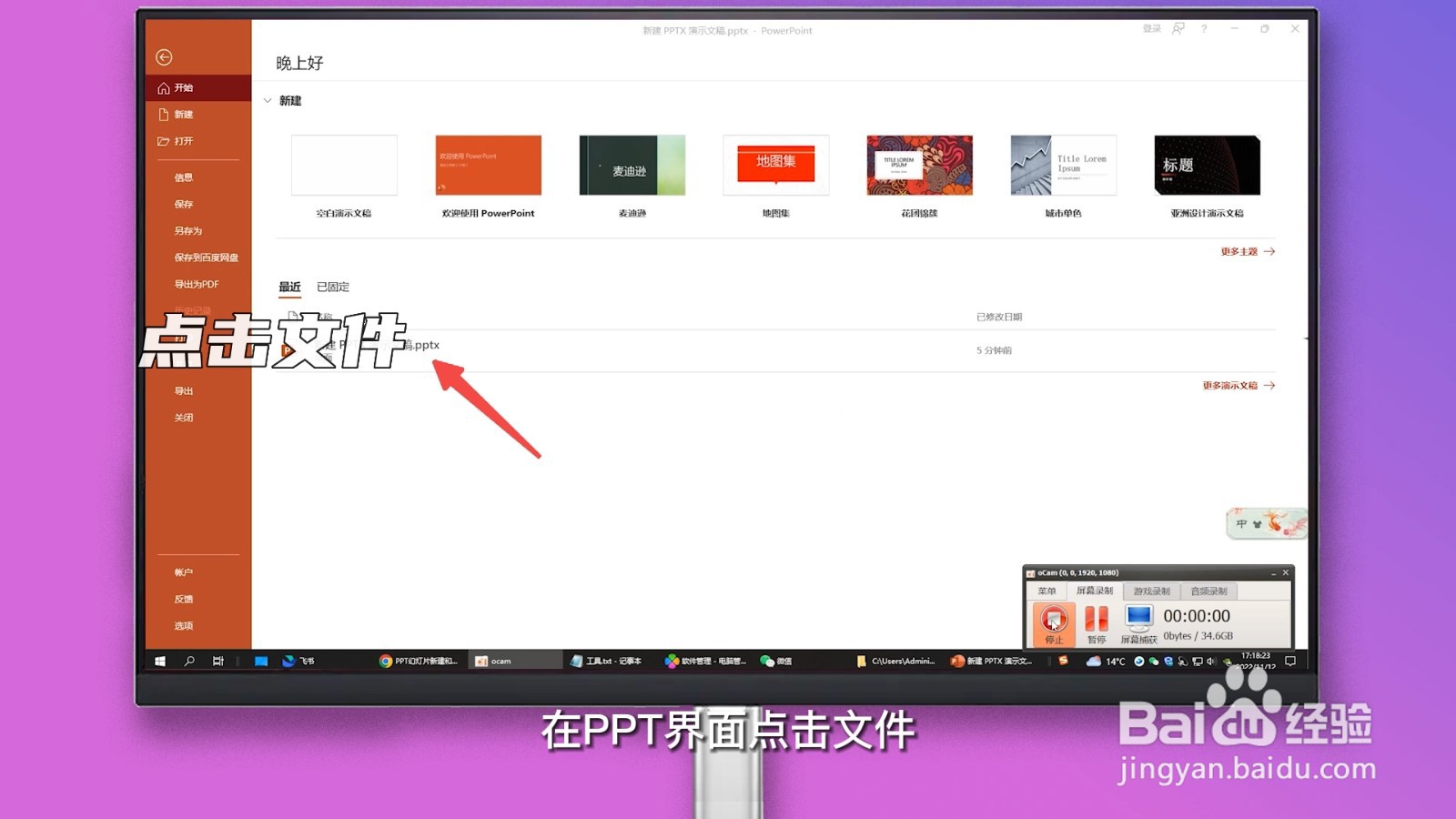Pick the 亚洲设计演示文稿 template thumbnail
The width and height of the screenshot is (1456, 819).
point(1207,165)
